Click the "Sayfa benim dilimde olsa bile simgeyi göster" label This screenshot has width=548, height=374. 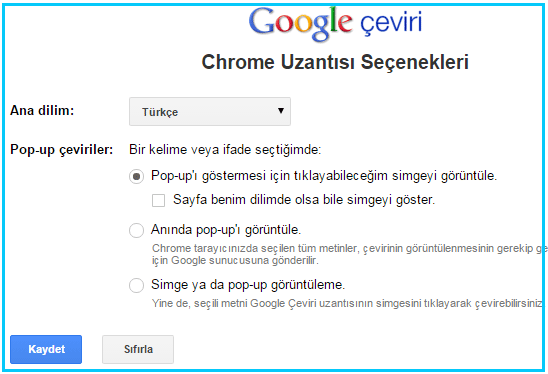pyautogui.click(x=304, y=200)
